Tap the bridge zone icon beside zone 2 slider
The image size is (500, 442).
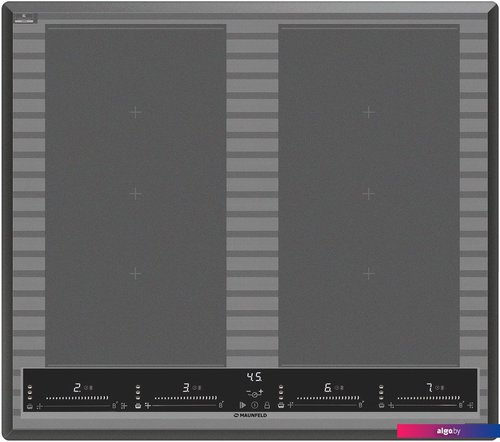(124, 406)
